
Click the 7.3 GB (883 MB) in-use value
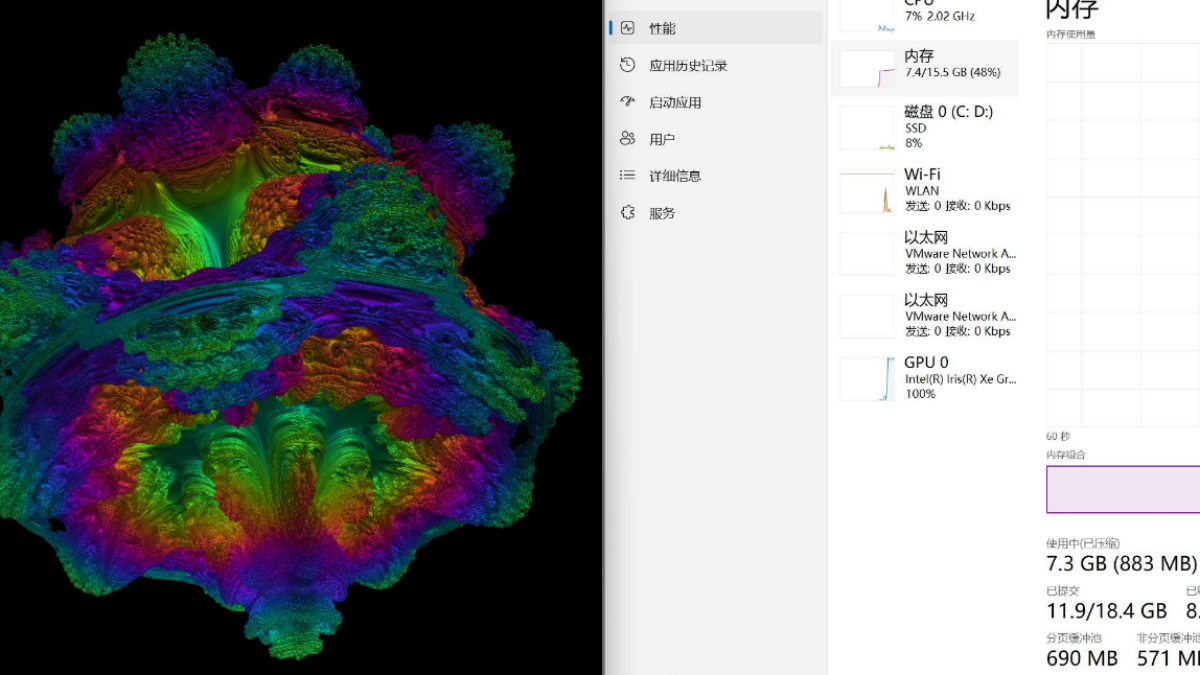[1121, 563]
